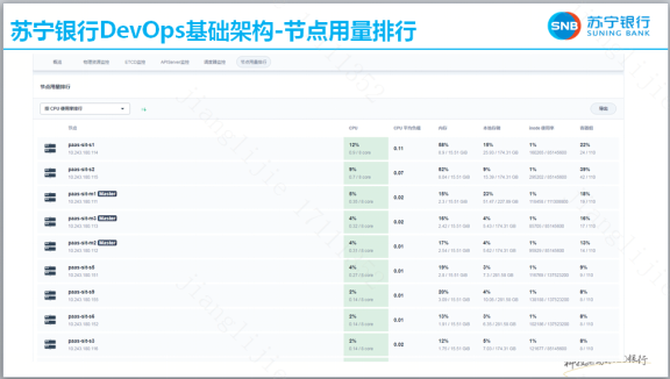
Task: Click the CPU column header
Action: 353,128
